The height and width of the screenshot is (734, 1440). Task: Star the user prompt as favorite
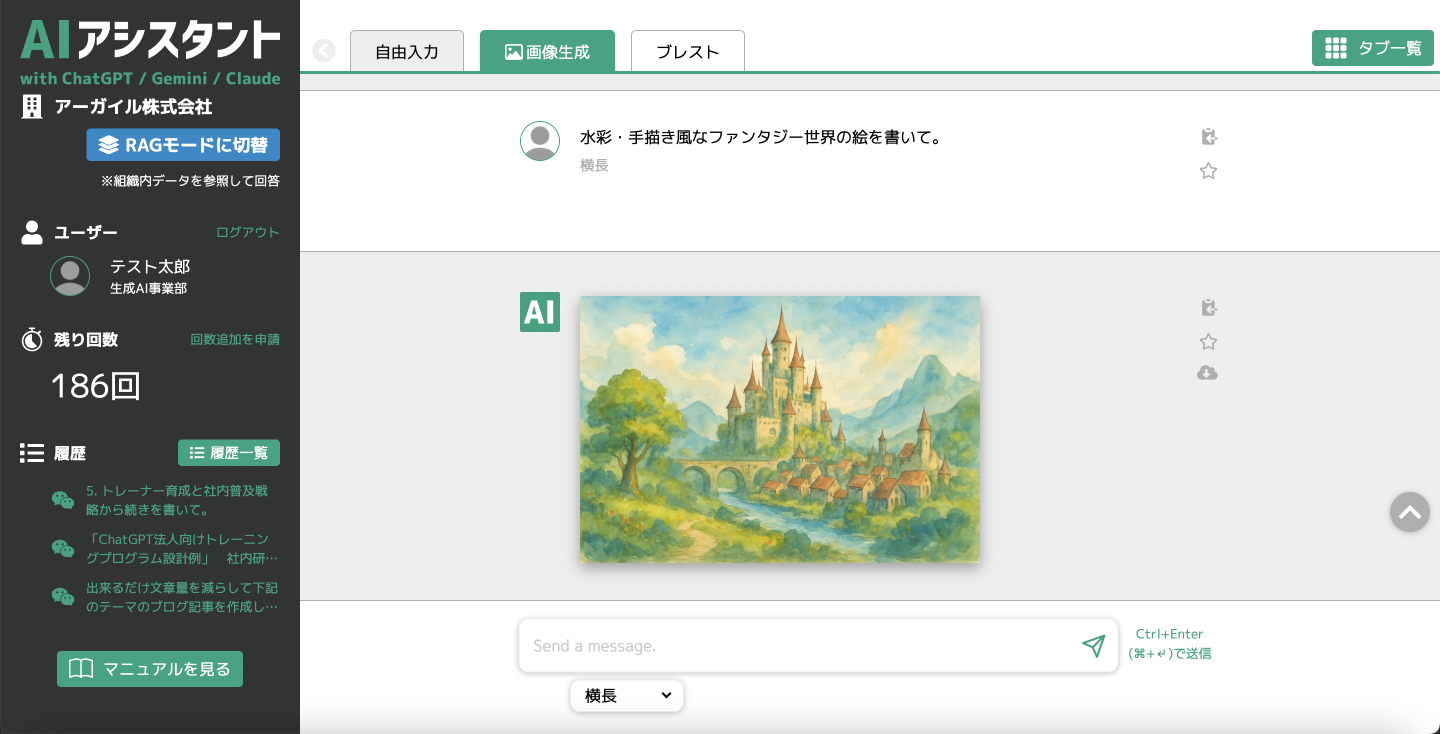click(1208, 171)
